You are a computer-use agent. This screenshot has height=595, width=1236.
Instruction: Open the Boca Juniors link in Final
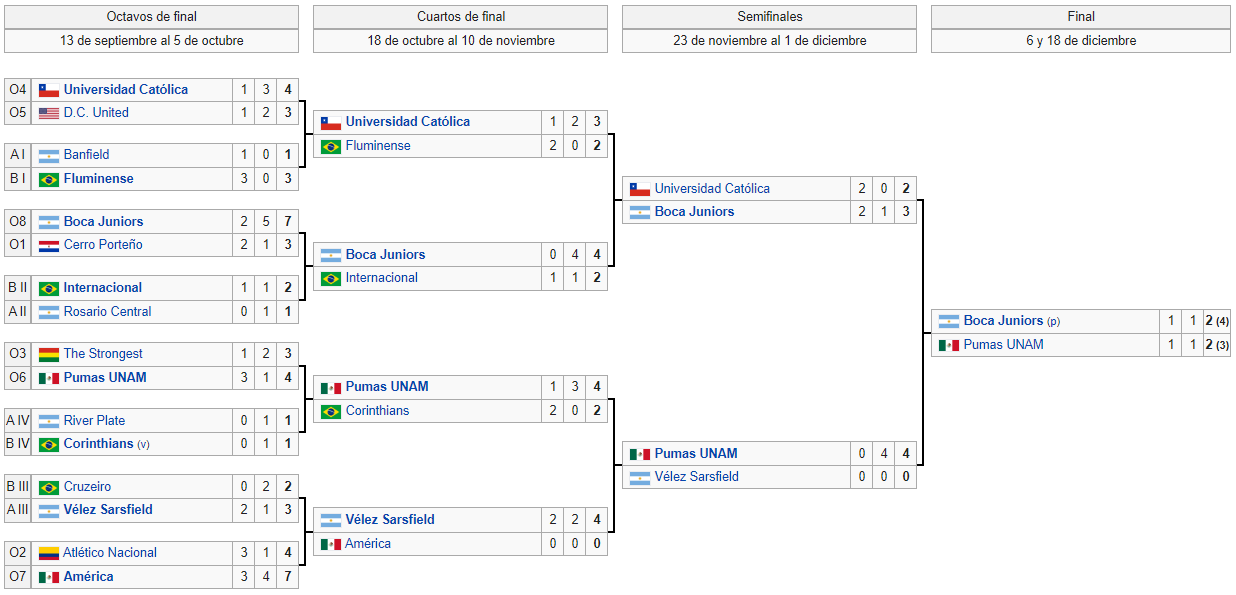[1003, 320]
